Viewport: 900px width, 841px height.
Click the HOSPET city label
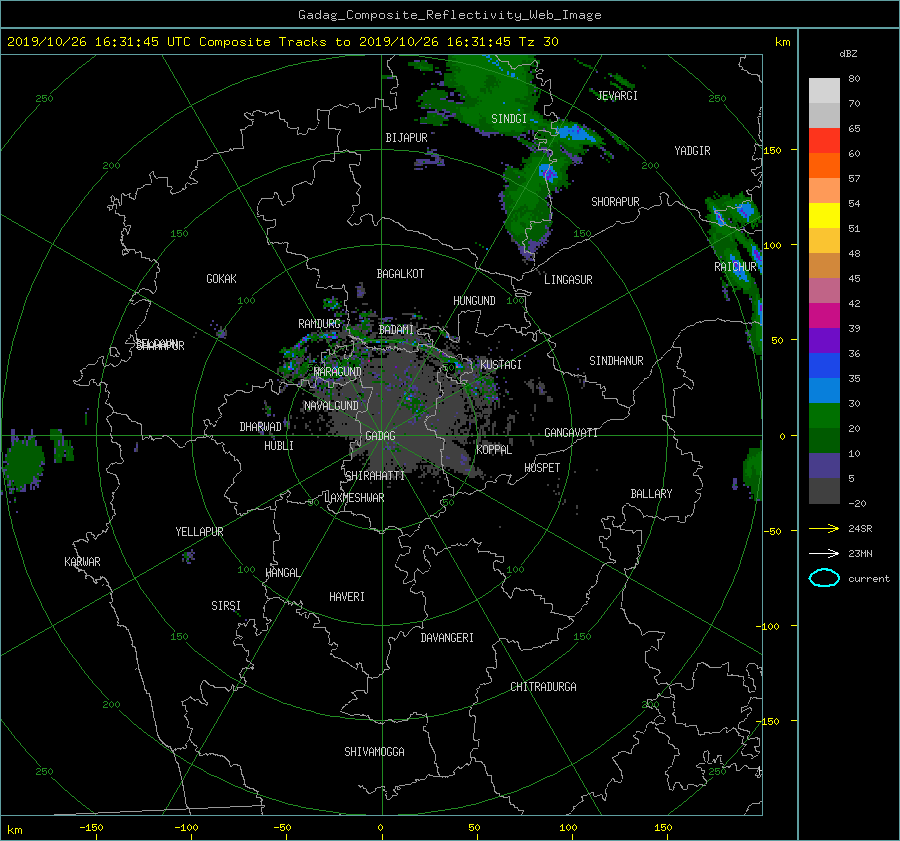[x=542, y=468]
